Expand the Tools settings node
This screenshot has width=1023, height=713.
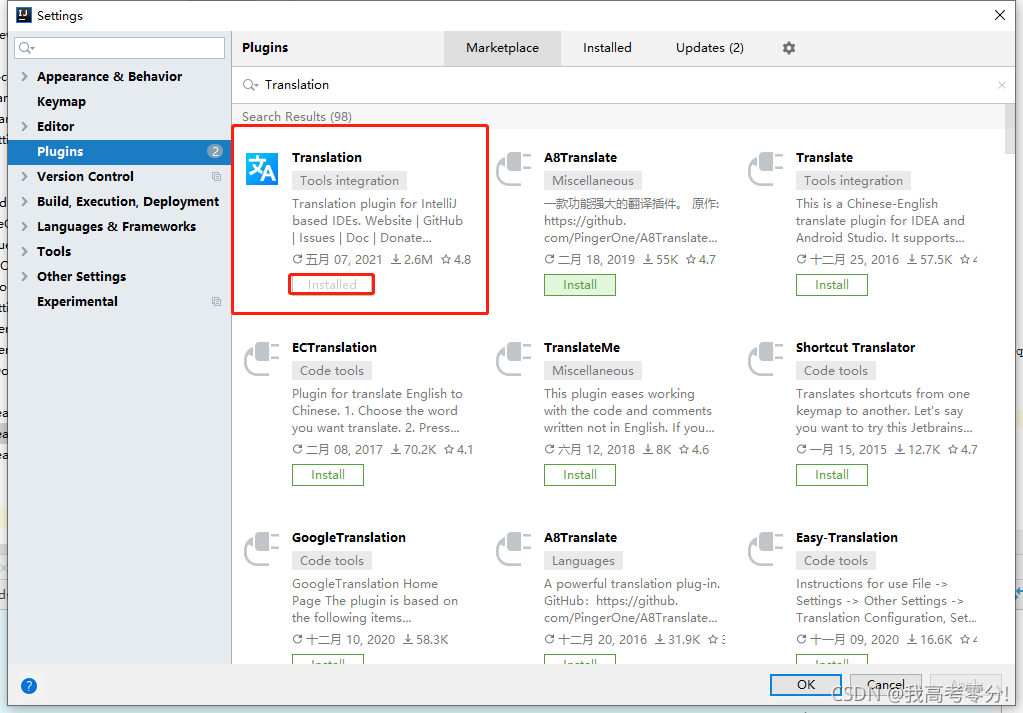[24, 251]
